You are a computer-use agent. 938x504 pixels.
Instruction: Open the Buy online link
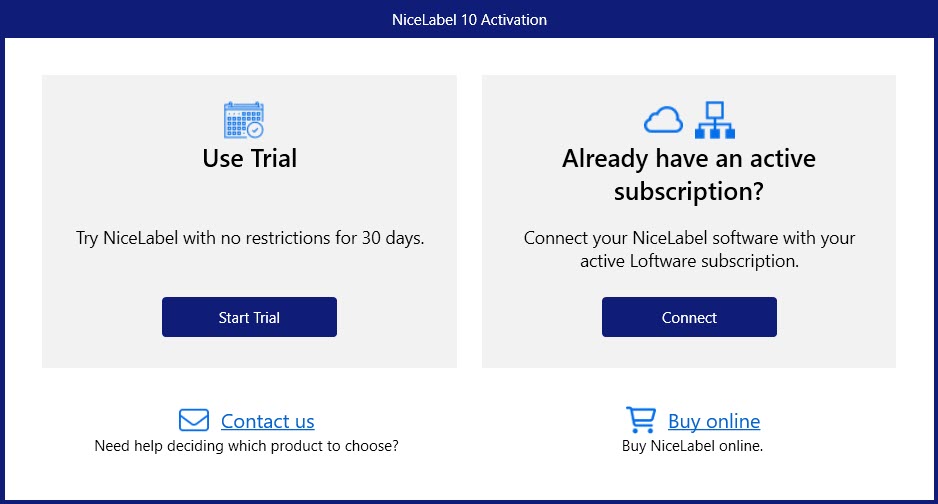(714, 421)
